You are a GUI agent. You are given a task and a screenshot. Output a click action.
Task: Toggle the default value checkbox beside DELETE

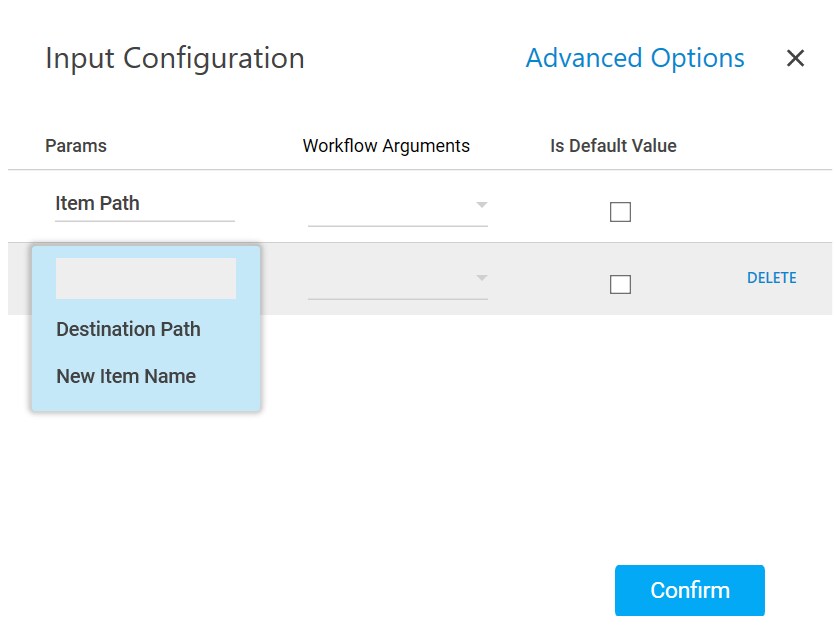(x=620, y=284)
